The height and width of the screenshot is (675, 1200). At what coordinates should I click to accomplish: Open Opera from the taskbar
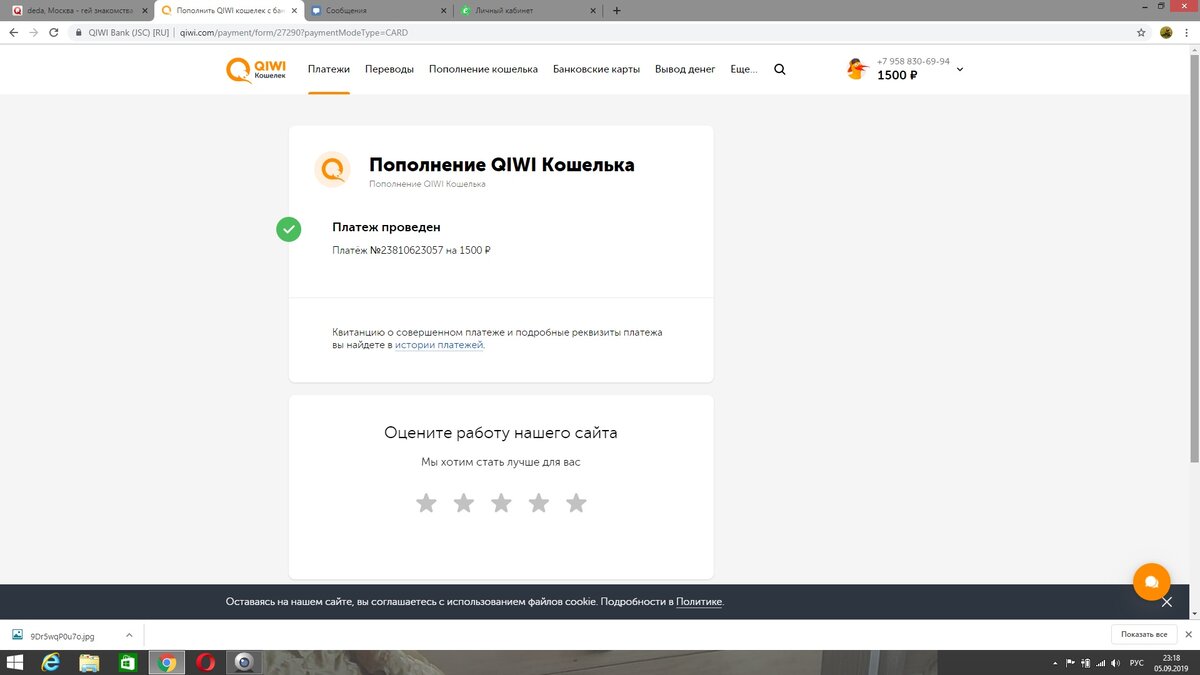205,662
